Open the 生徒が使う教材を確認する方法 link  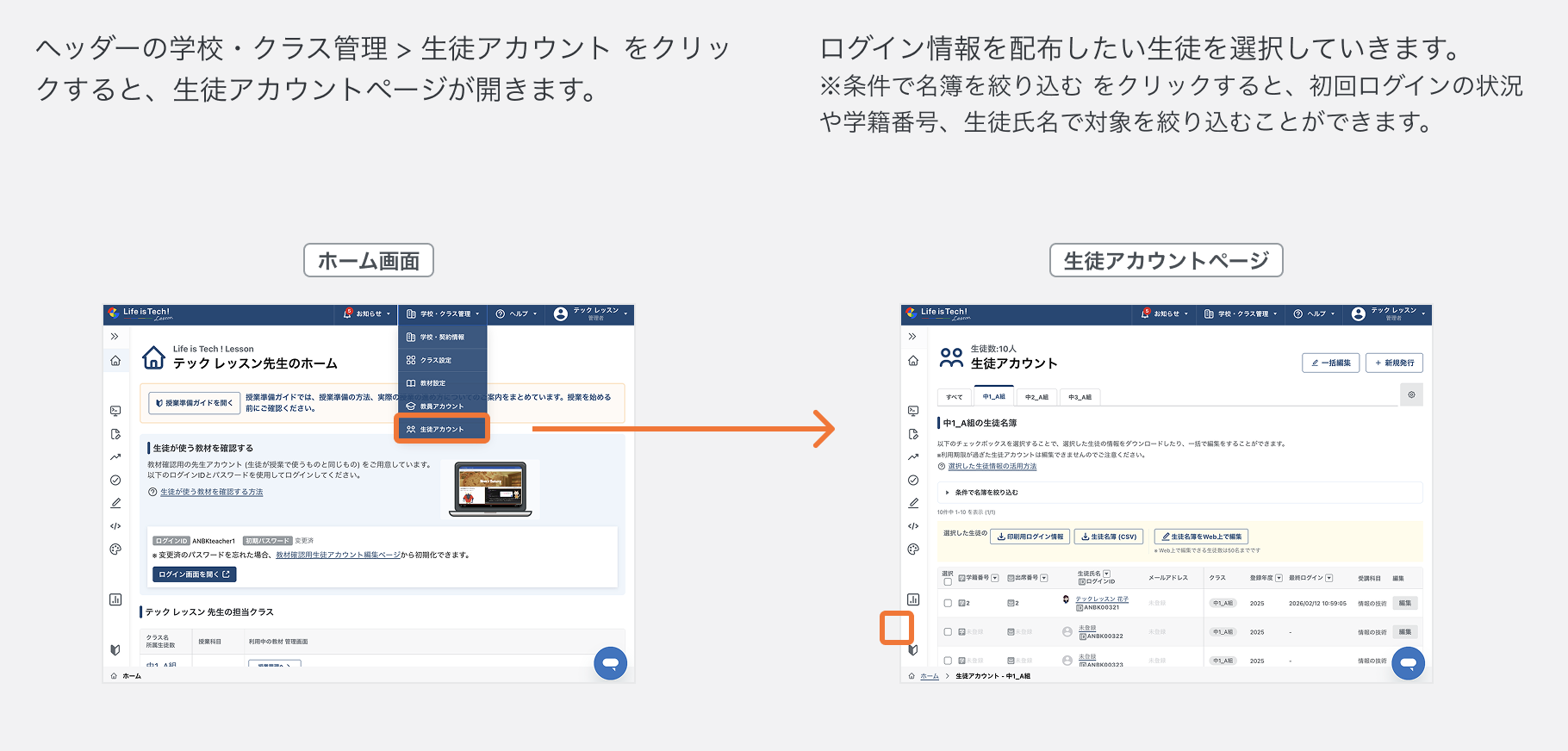[211, 492]
